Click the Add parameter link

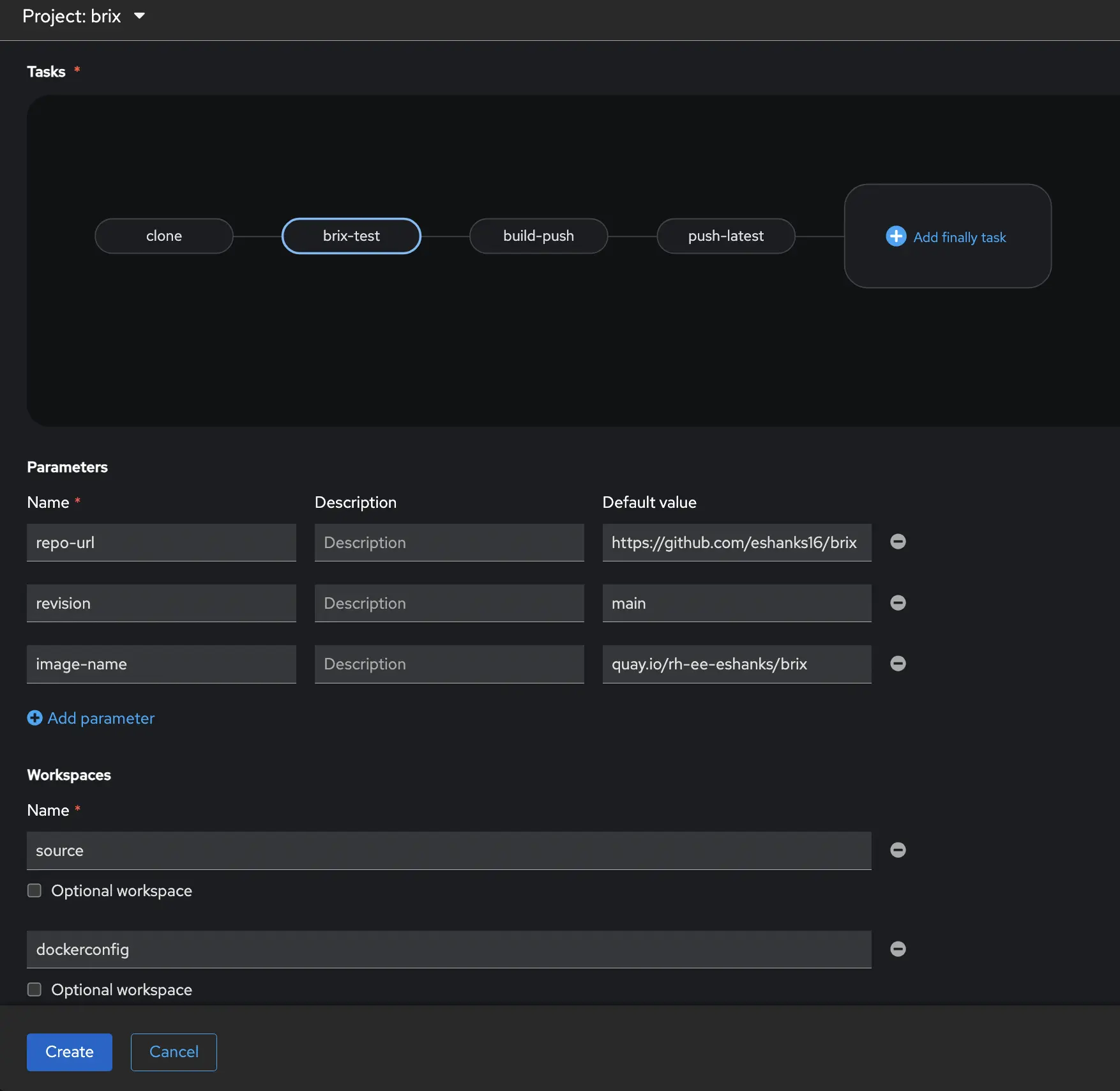[101, 718]
